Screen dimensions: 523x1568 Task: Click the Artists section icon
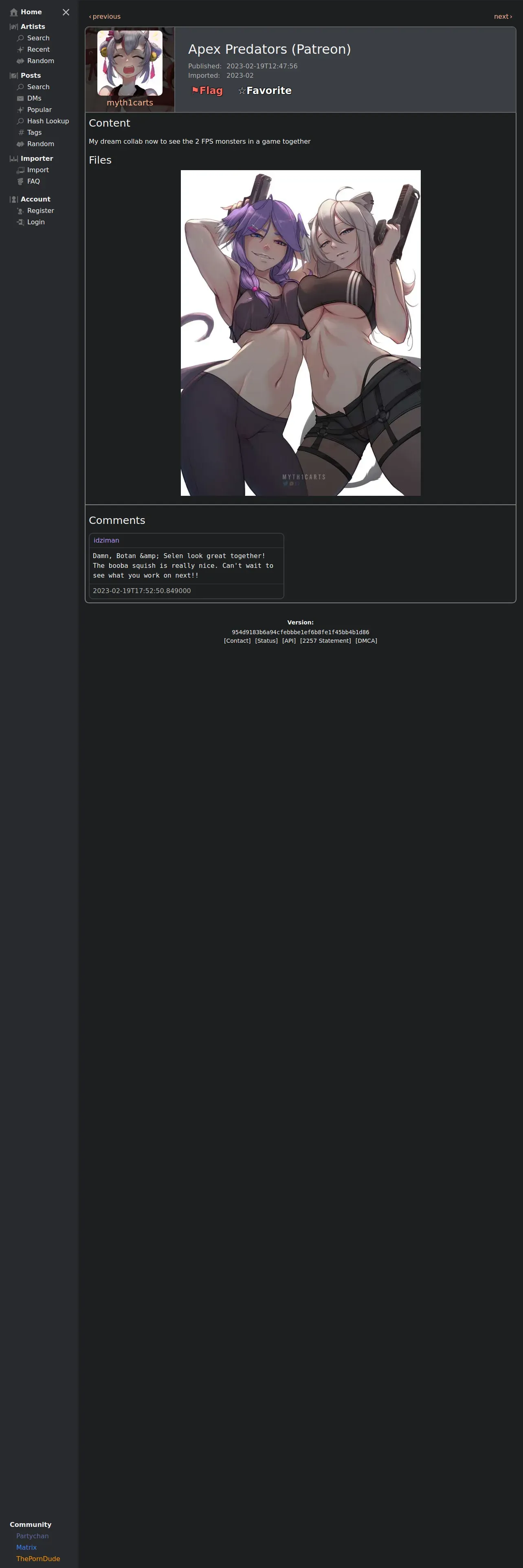coord(14,27)
